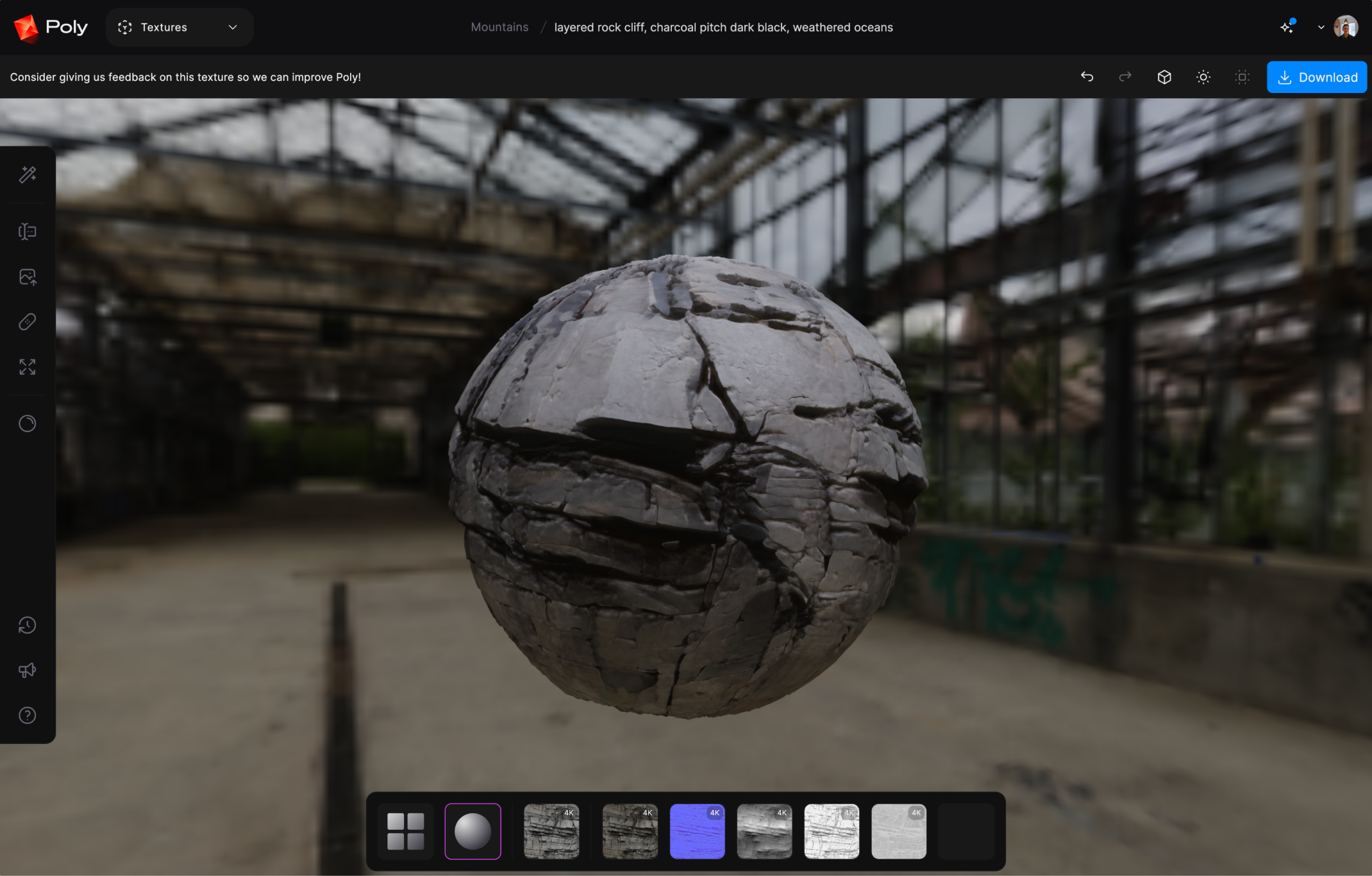This screenshot has height=876, width=1372.
Task: Click the Poly logo
Action: 51,28
